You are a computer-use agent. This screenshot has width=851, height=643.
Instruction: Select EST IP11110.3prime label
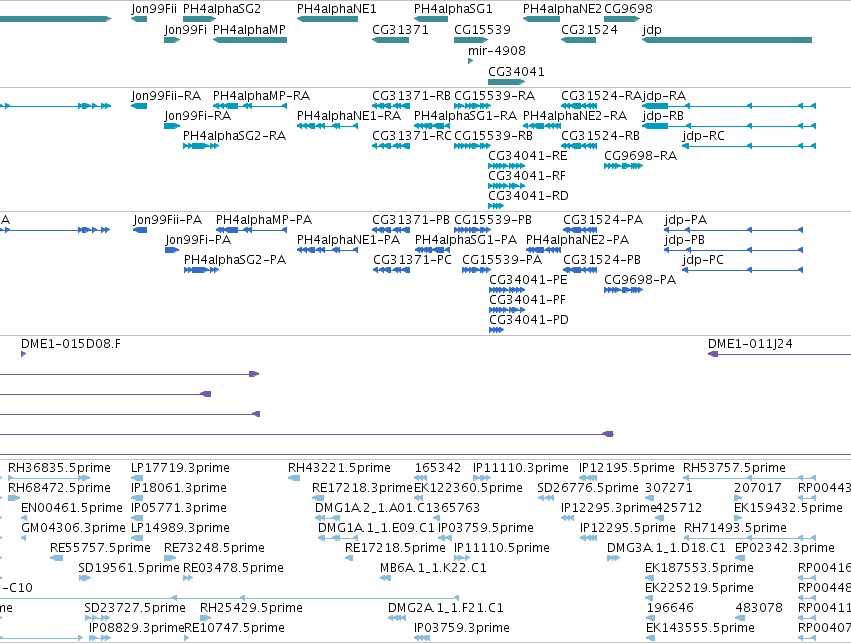tap(521, 468)
